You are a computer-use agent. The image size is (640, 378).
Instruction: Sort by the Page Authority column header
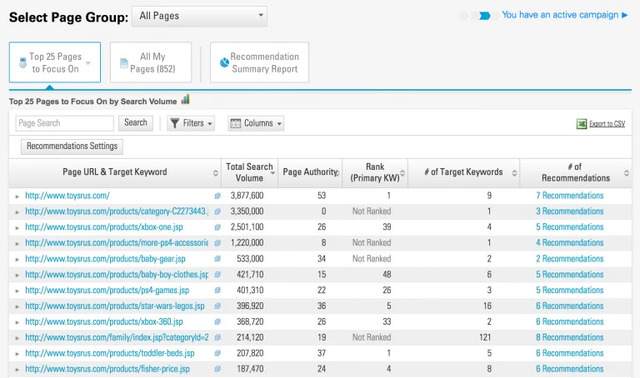click(x=310, y=172)
